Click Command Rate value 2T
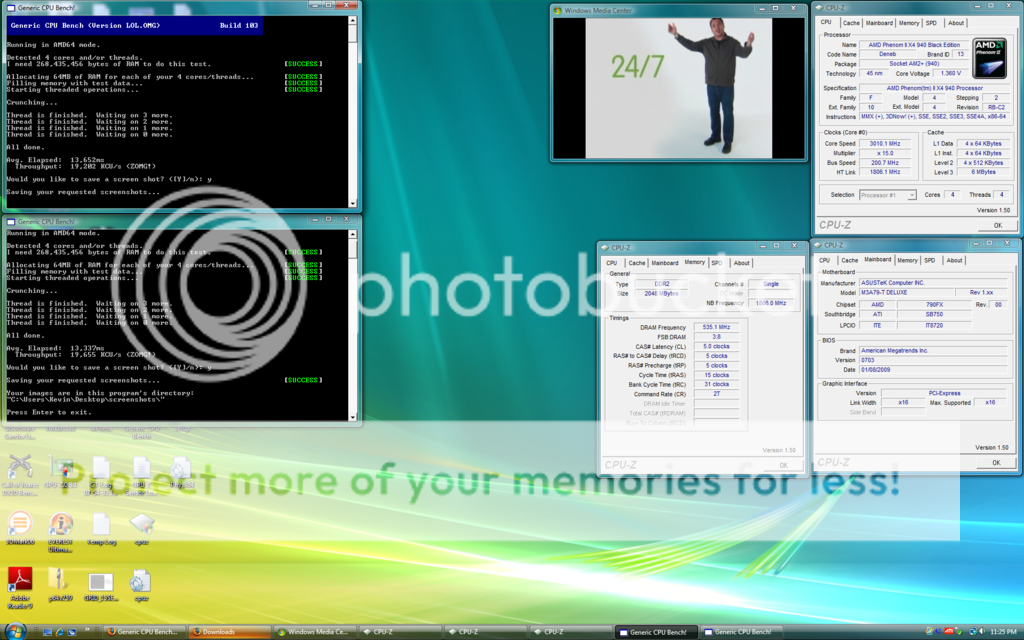 [x=716, y=394]
